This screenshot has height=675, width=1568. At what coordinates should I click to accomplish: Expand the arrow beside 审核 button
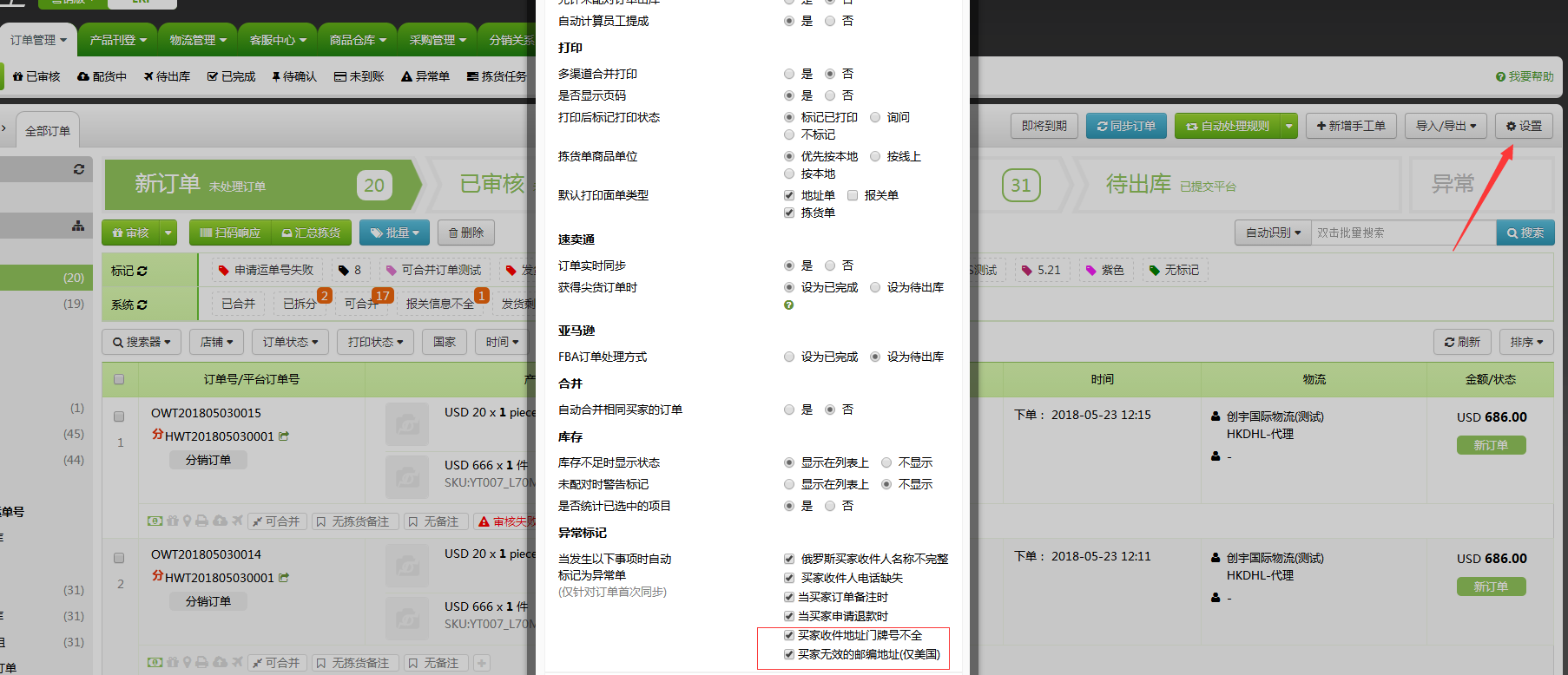click(x=169, y=233)
